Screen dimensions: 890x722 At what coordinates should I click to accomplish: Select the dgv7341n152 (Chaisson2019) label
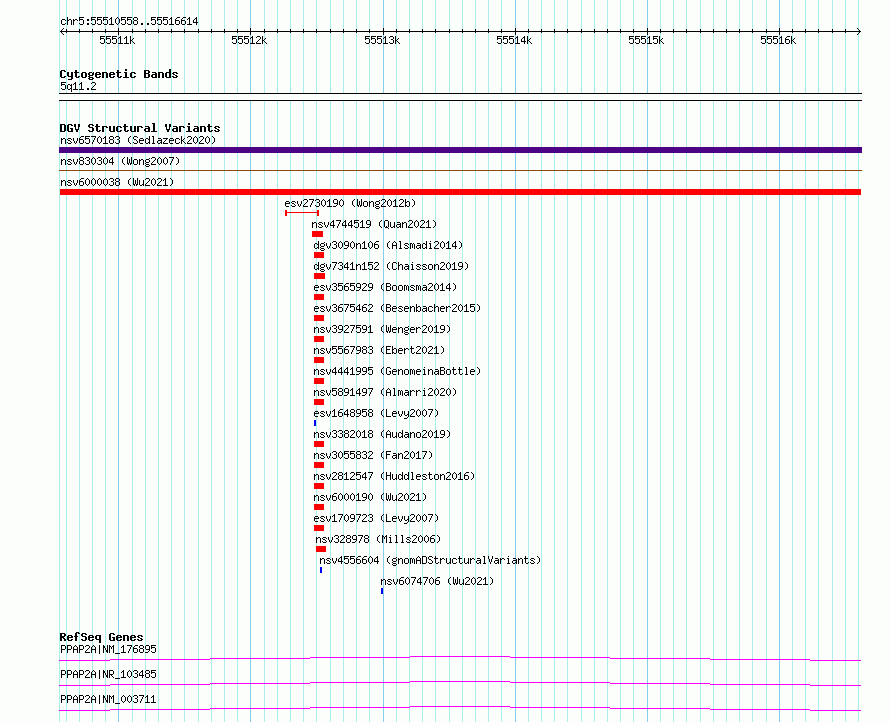(391, 266)
